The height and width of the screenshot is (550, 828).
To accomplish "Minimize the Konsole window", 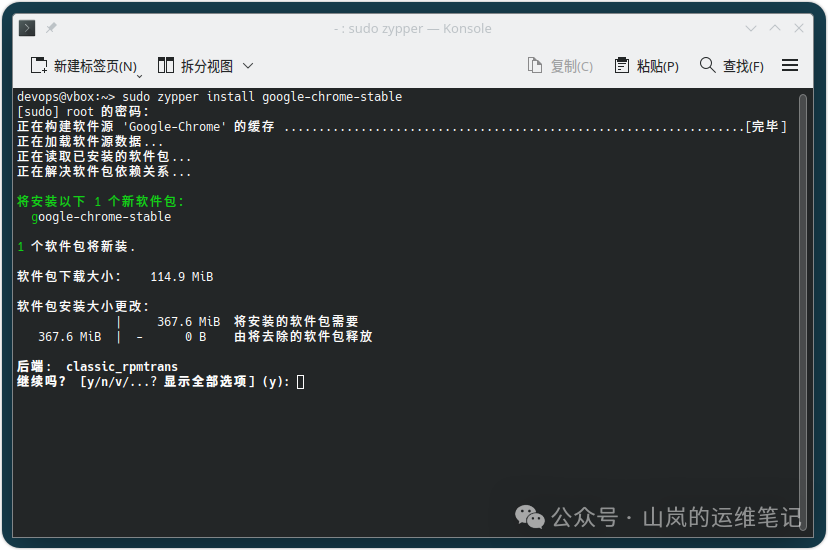I will coord(751,28).
